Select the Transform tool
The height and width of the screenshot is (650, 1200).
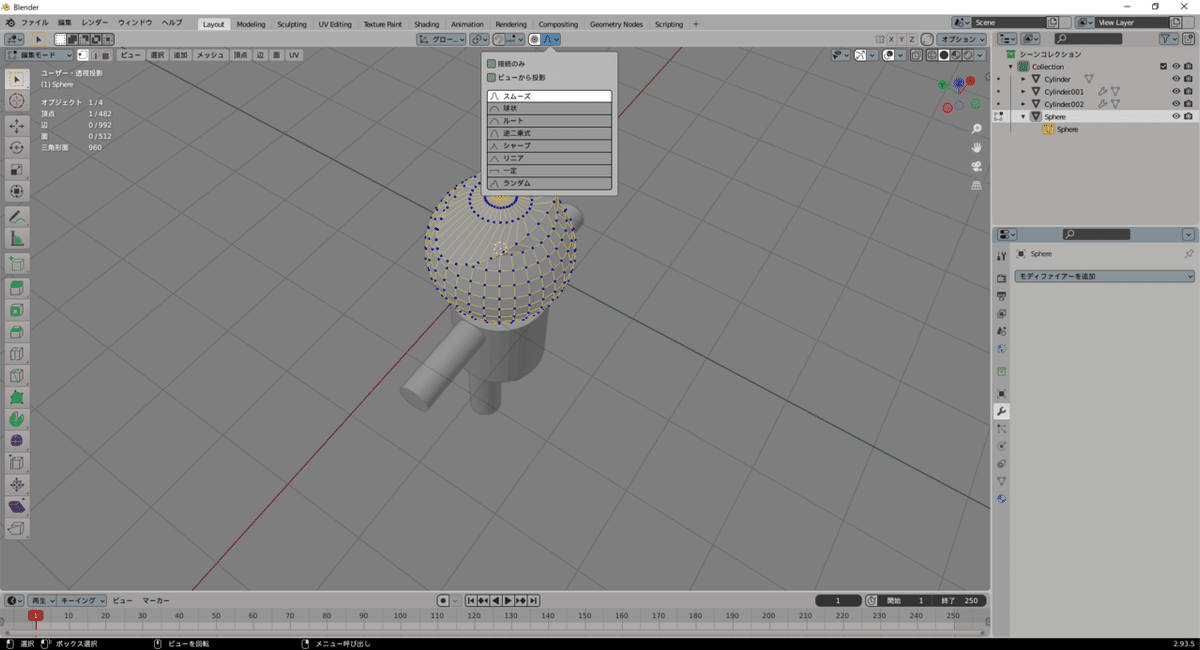pyautogui.click(x=17, y=191)
